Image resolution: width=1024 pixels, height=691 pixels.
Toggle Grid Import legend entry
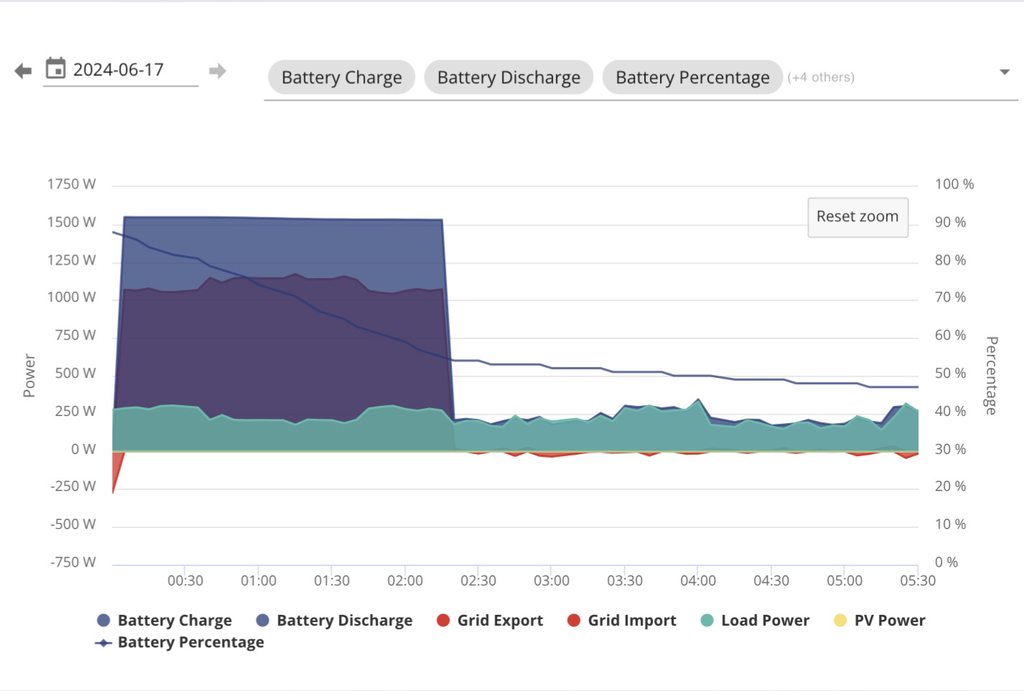[631, 620]
